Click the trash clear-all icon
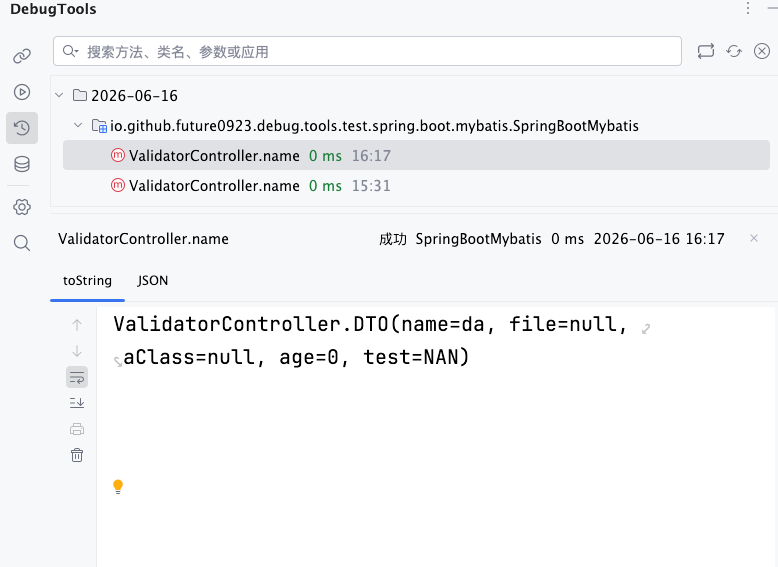The image size is (778, 567). click(77, 455)
